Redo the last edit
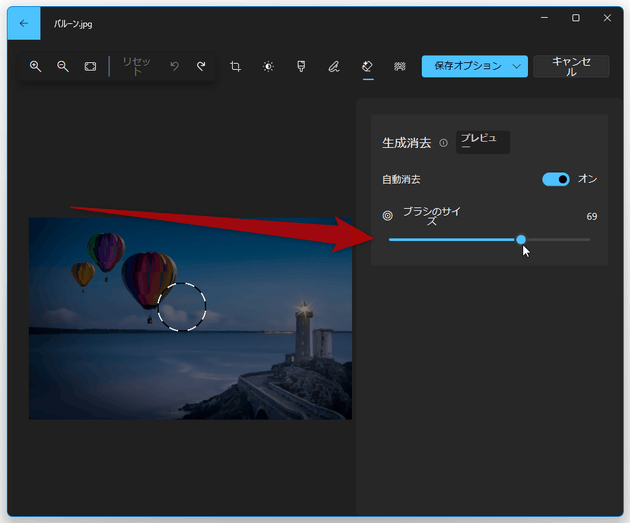 pos(201,66)
